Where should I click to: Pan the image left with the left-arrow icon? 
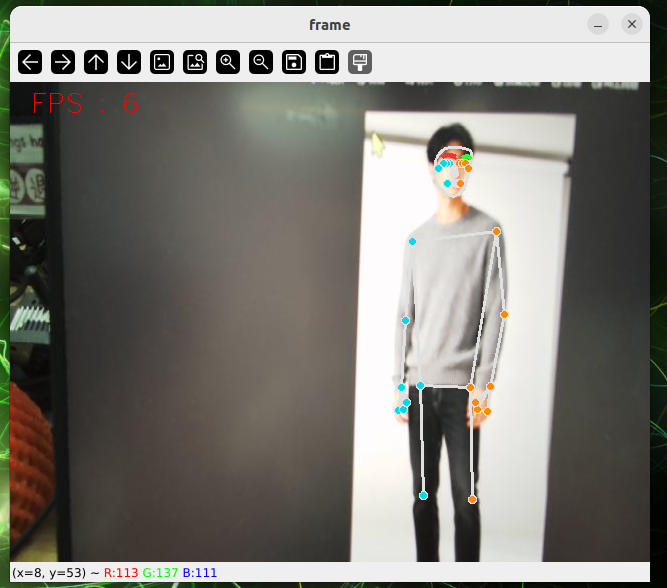[30, 62]
